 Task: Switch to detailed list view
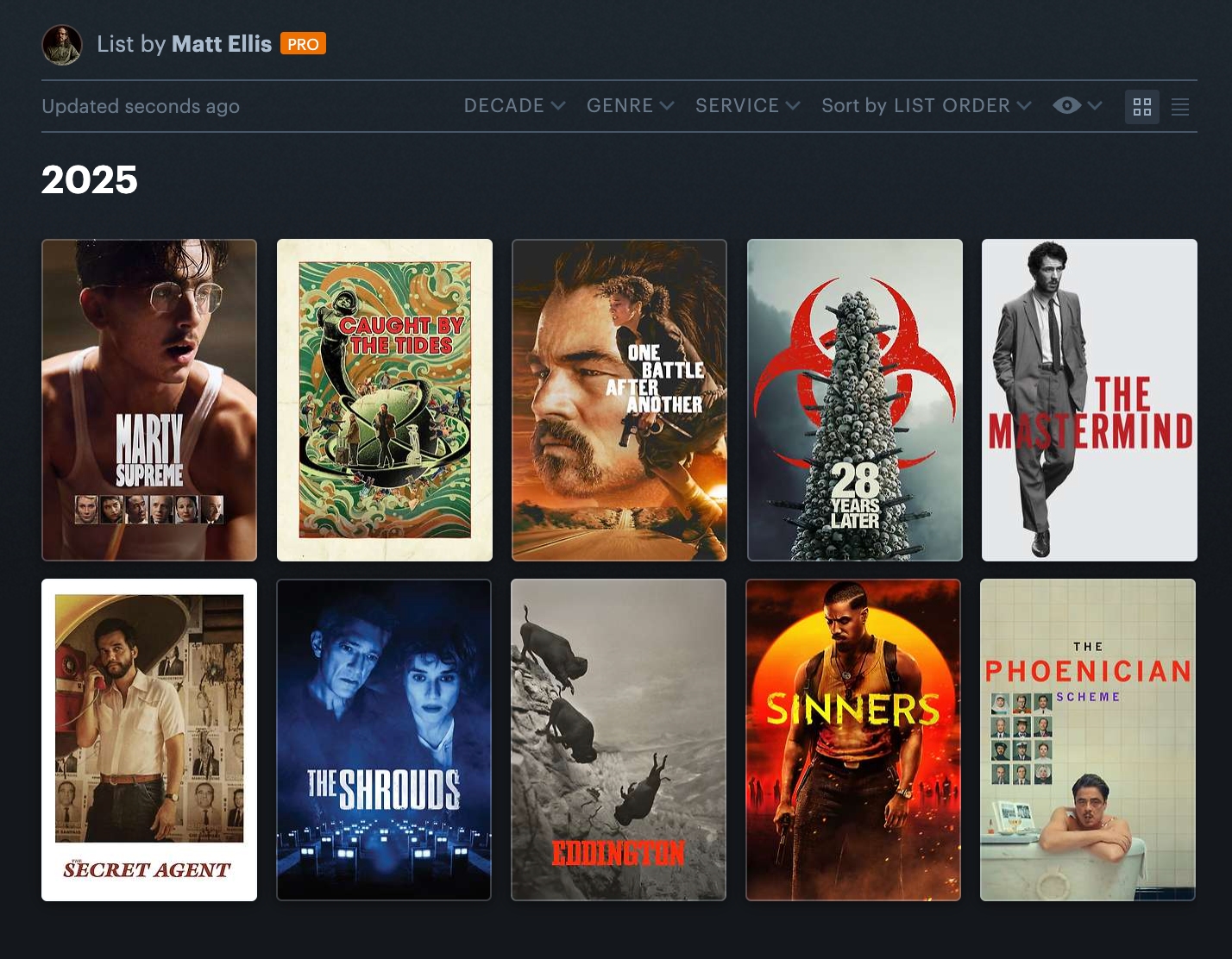pyautogui.click(x=1179, y=107)
